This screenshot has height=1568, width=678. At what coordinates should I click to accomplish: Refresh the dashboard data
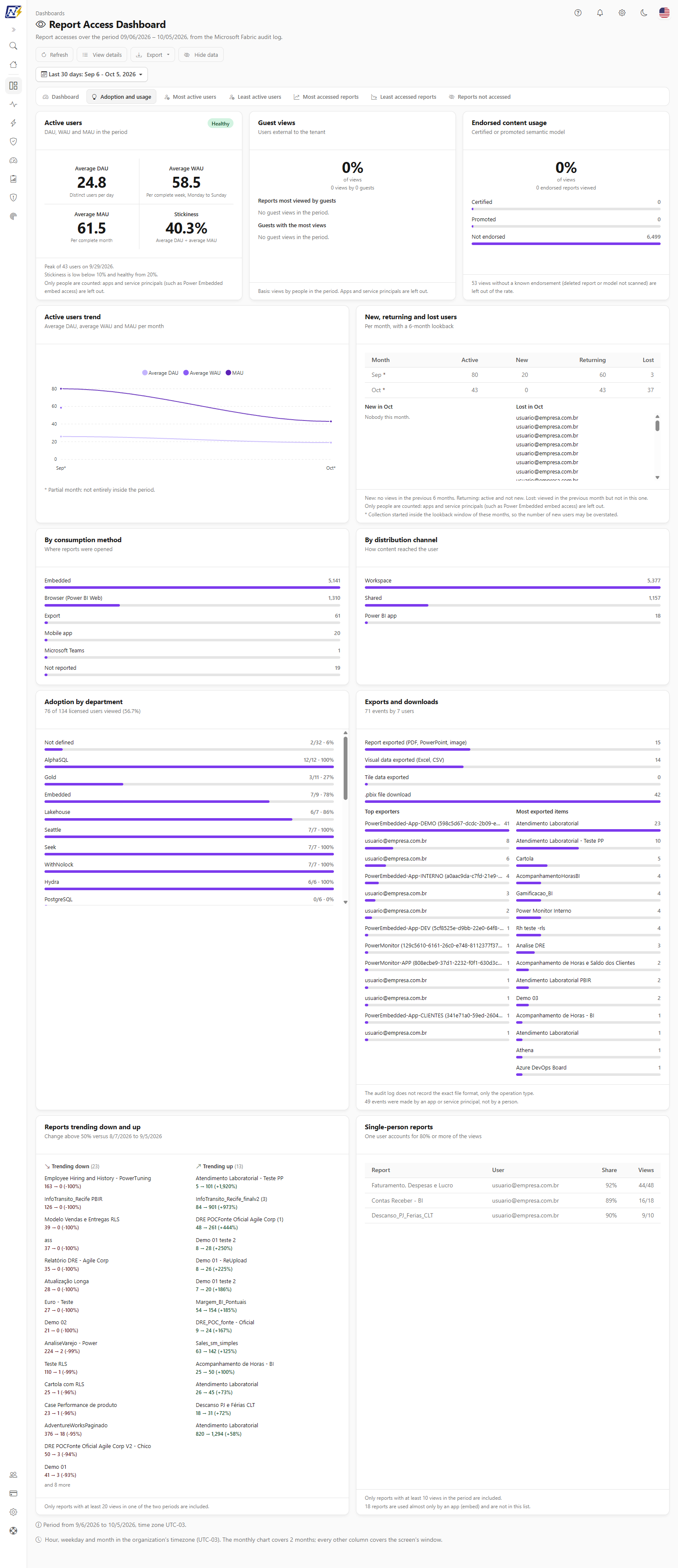pyautogui.click(x=55, y=55)
